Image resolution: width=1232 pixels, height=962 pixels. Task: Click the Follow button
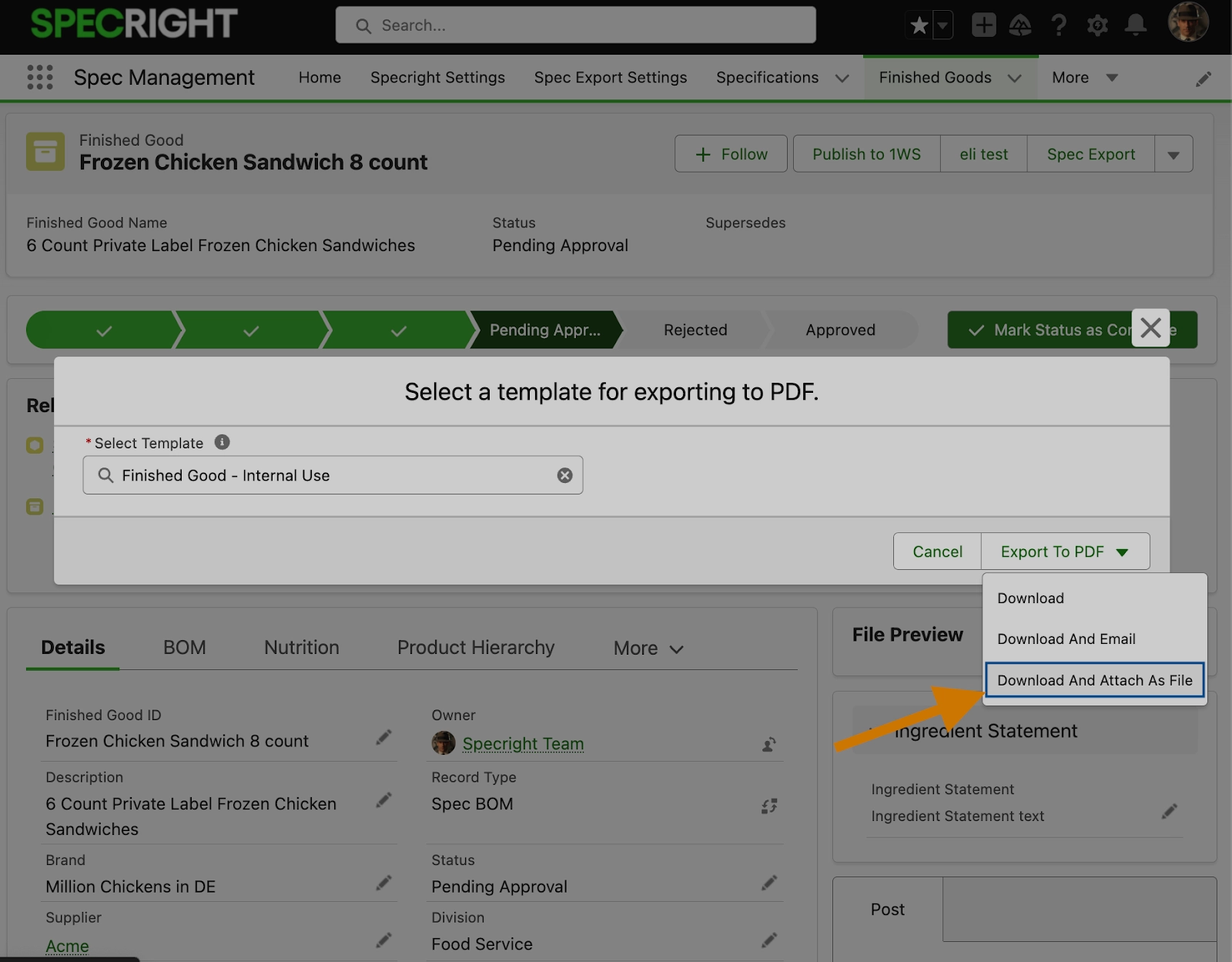731,154
